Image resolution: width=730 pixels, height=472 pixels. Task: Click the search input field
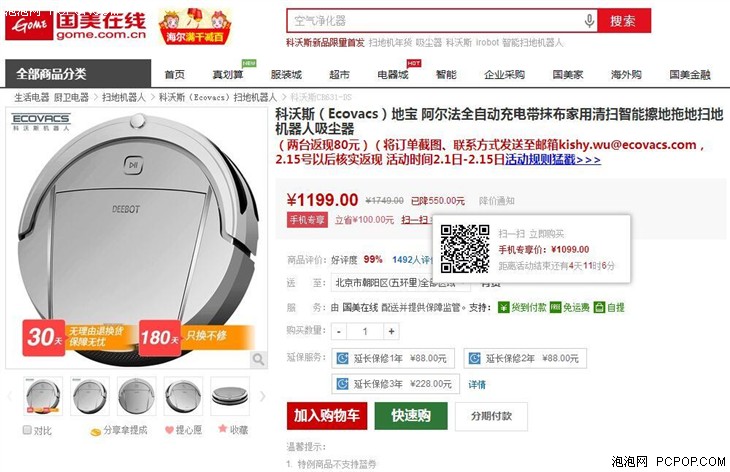click(435, 21)
